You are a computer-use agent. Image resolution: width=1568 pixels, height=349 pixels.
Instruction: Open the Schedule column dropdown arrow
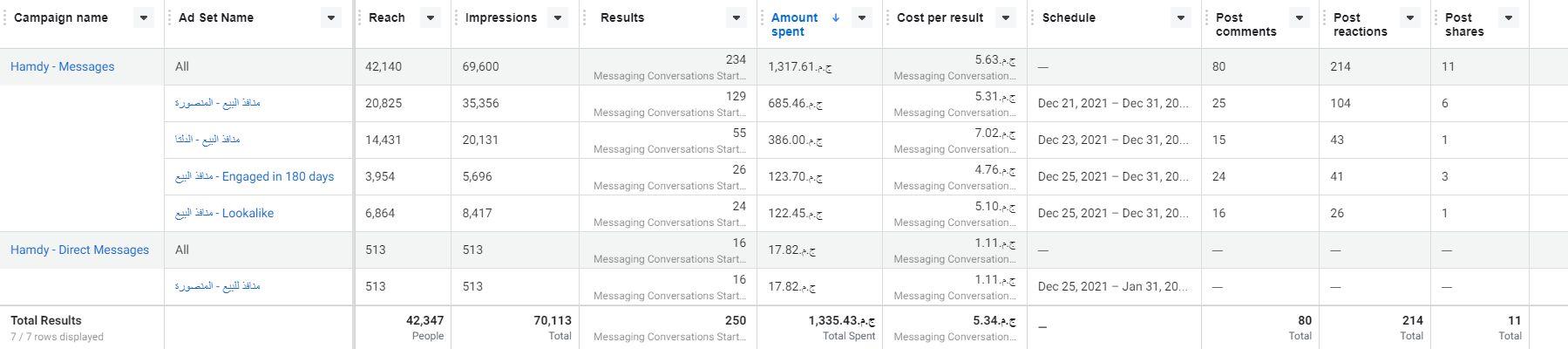(1181, 17)
